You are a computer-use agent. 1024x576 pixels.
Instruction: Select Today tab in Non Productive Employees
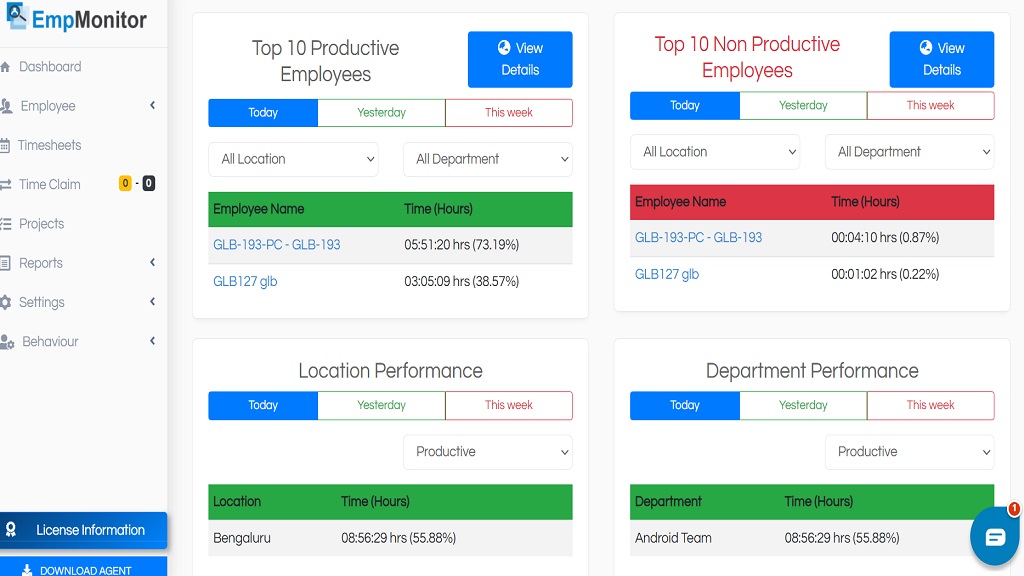[685, 106]
